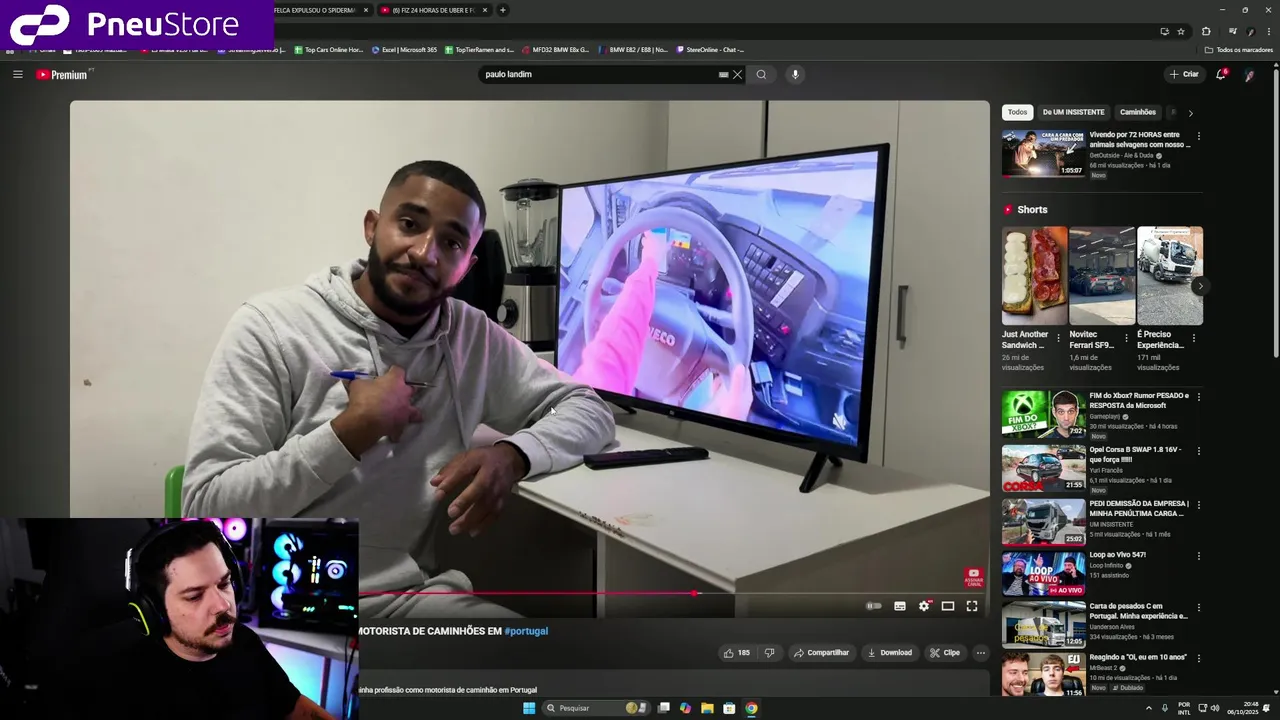1280x720 pixels.
Task: Open options for Vivendo por 72 HORAS video
Action: pyautogui.click(x=1199, y=136)
